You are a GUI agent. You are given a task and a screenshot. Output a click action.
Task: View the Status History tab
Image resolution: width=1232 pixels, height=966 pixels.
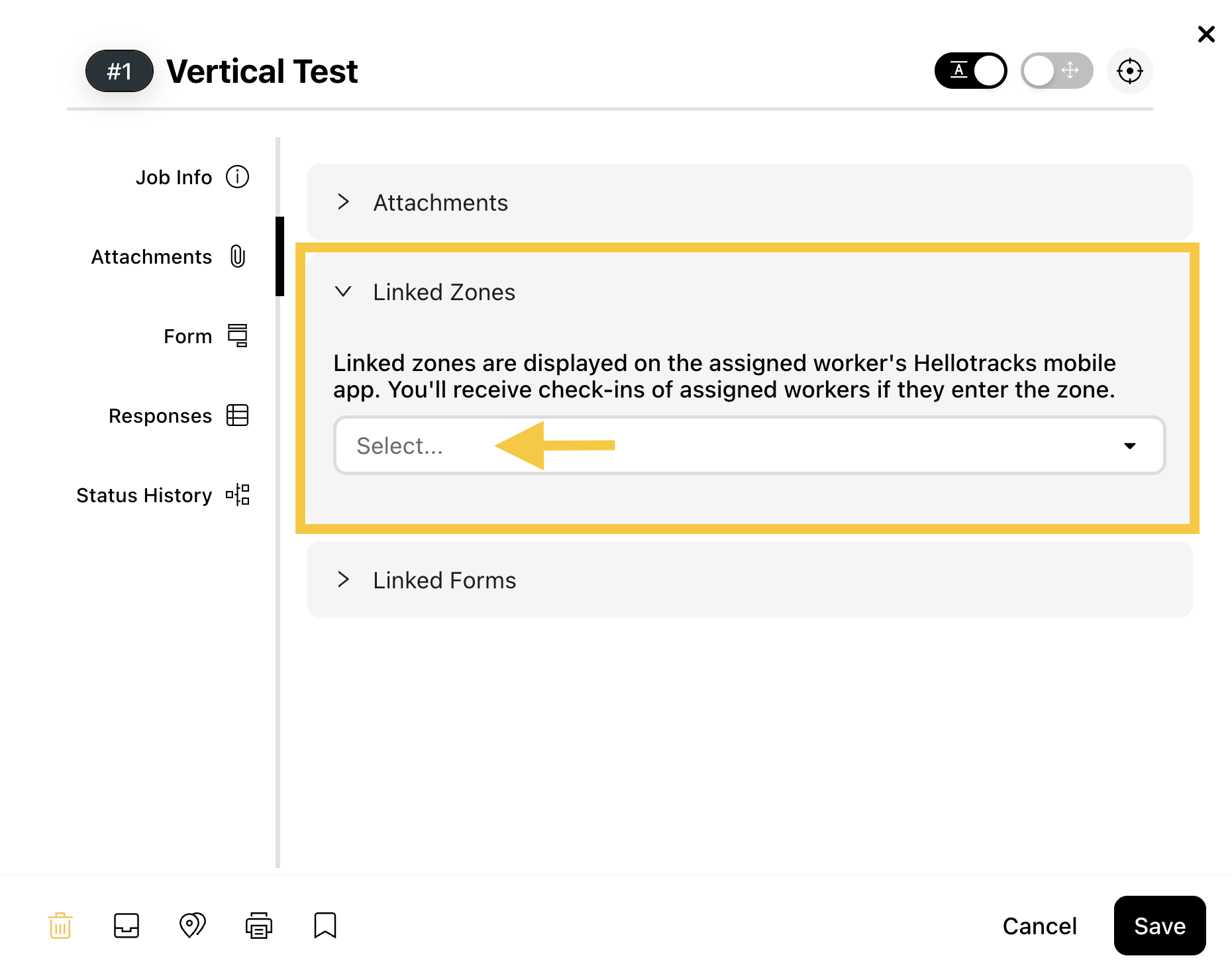[x=162, y=495]
